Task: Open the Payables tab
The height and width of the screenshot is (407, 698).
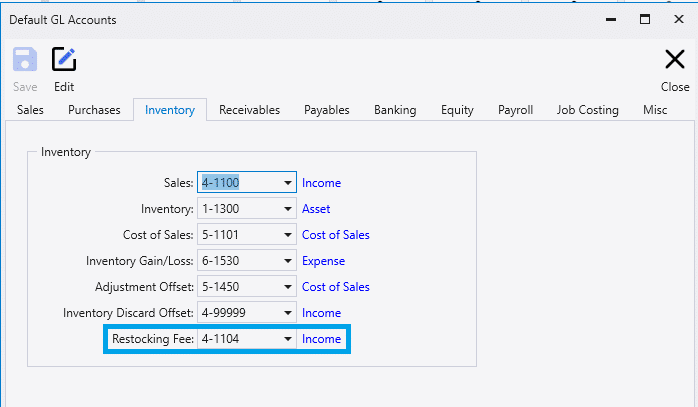Action: (327, 110)
